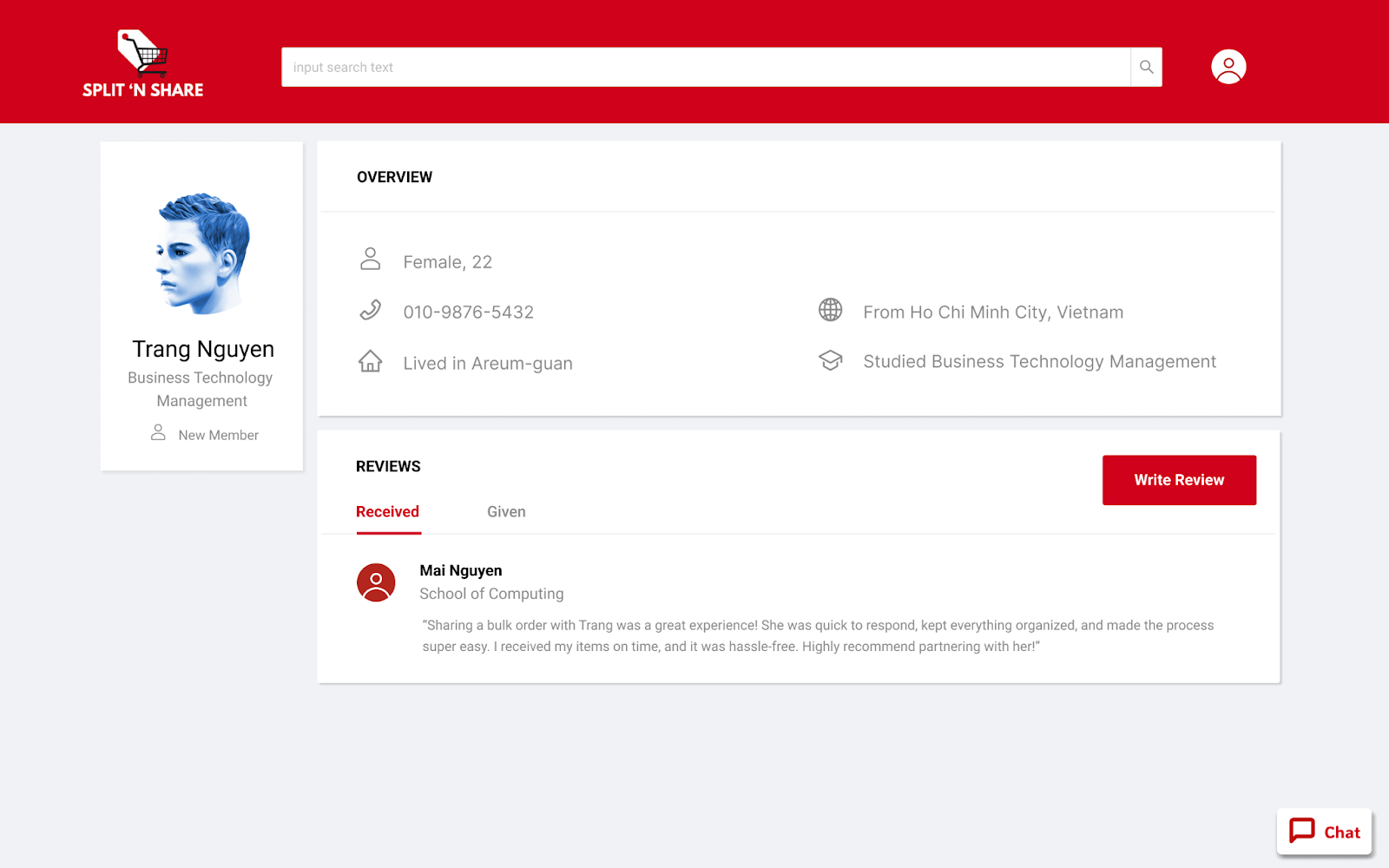Switch to the Given reviews tab
Screen dimensions: 1389x868
pos(506,512)
